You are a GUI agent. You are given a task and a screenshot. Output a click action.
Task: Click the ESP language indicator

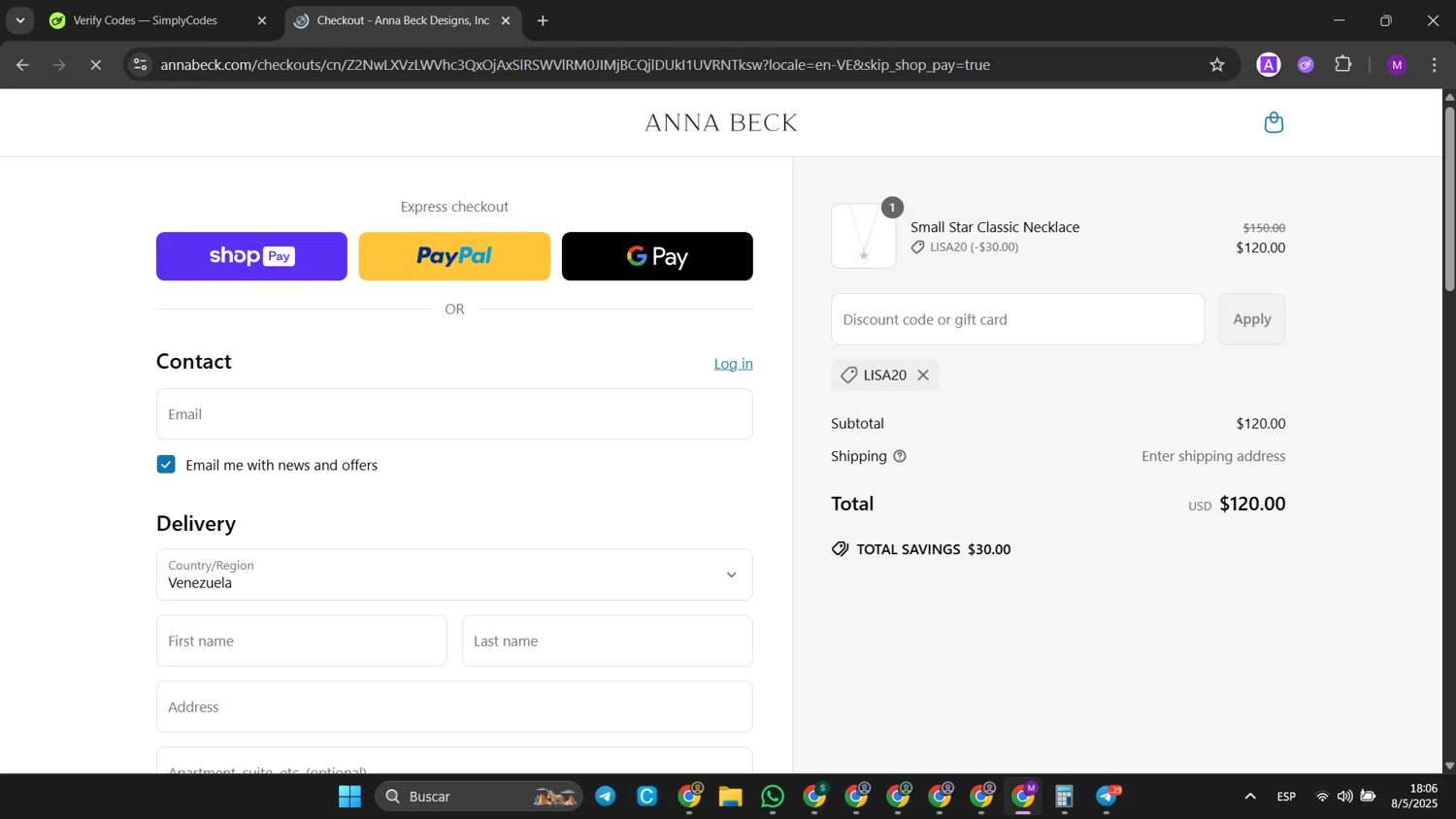(x=1286, y=797)
